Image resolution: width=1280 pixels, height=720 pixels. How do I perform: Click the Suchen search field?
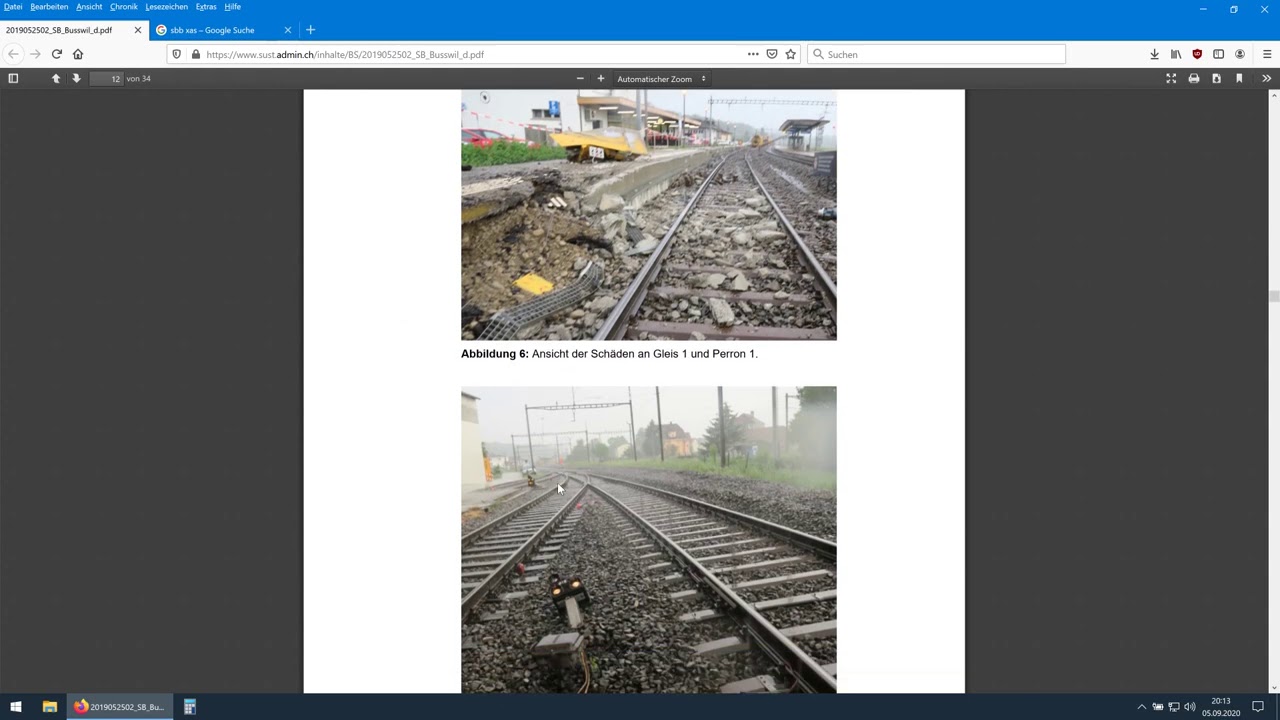click(936, 54)
